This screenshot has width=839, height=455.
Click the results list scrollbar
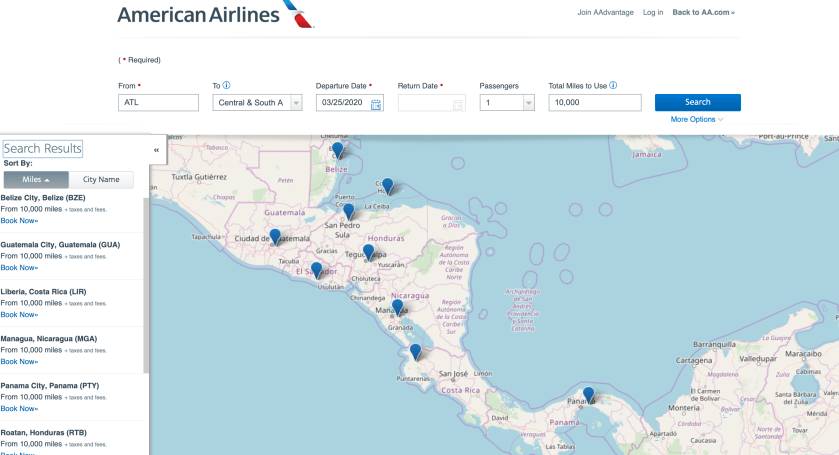(x=147, y=280)
